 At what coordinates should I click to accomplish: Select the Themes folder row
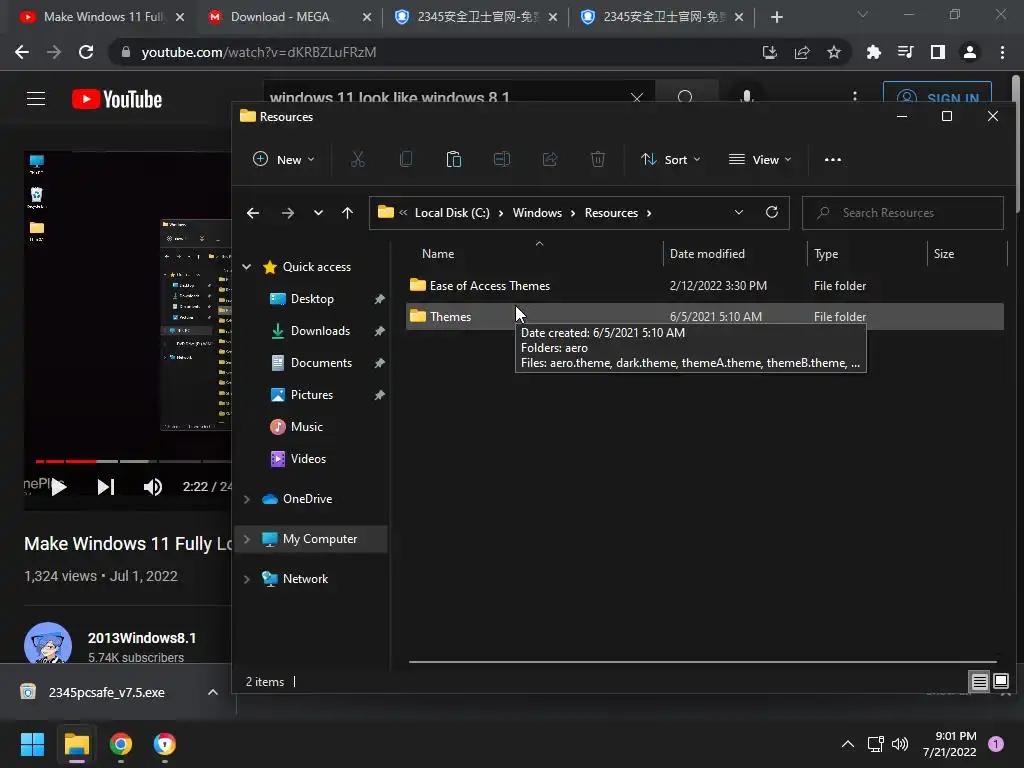pos(705,316)
